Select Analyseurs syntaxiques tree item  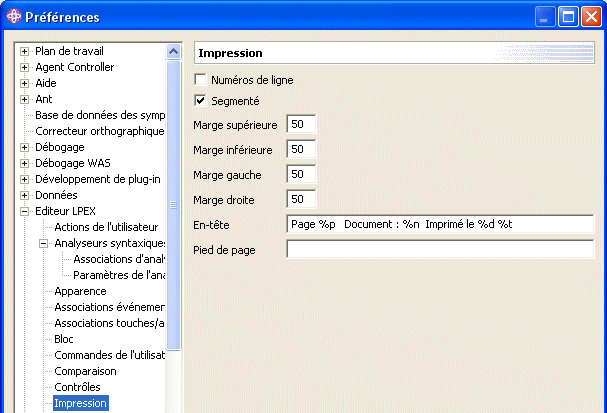[110, 243]
